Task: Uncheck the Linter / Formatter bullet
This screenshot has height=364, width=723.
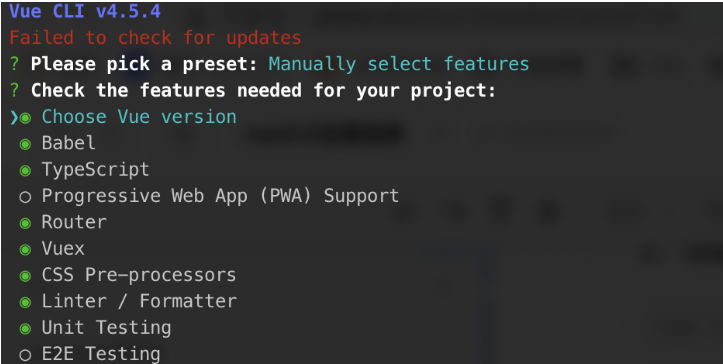Action: (25, 303)
